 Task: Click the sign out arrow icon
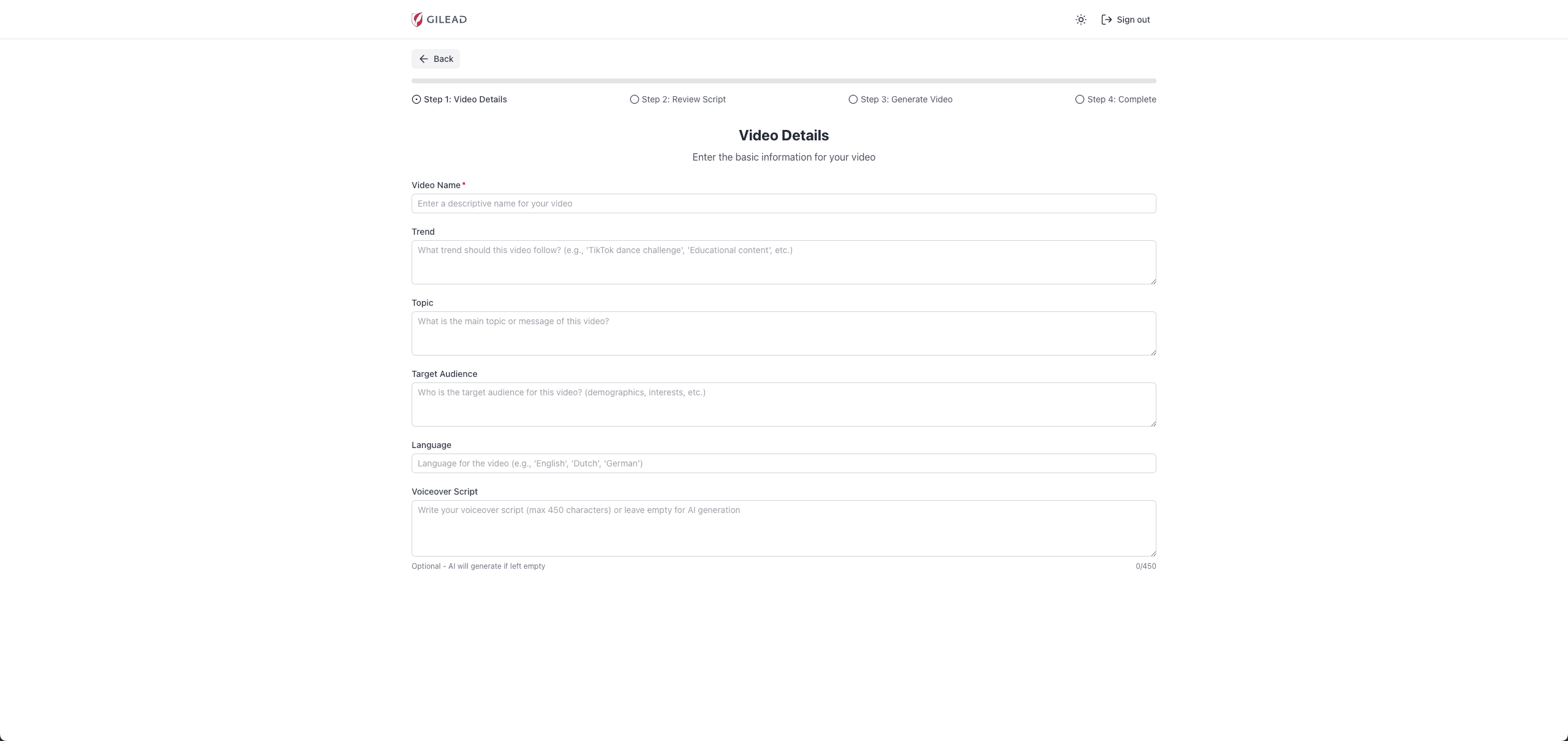point(1106,19)
